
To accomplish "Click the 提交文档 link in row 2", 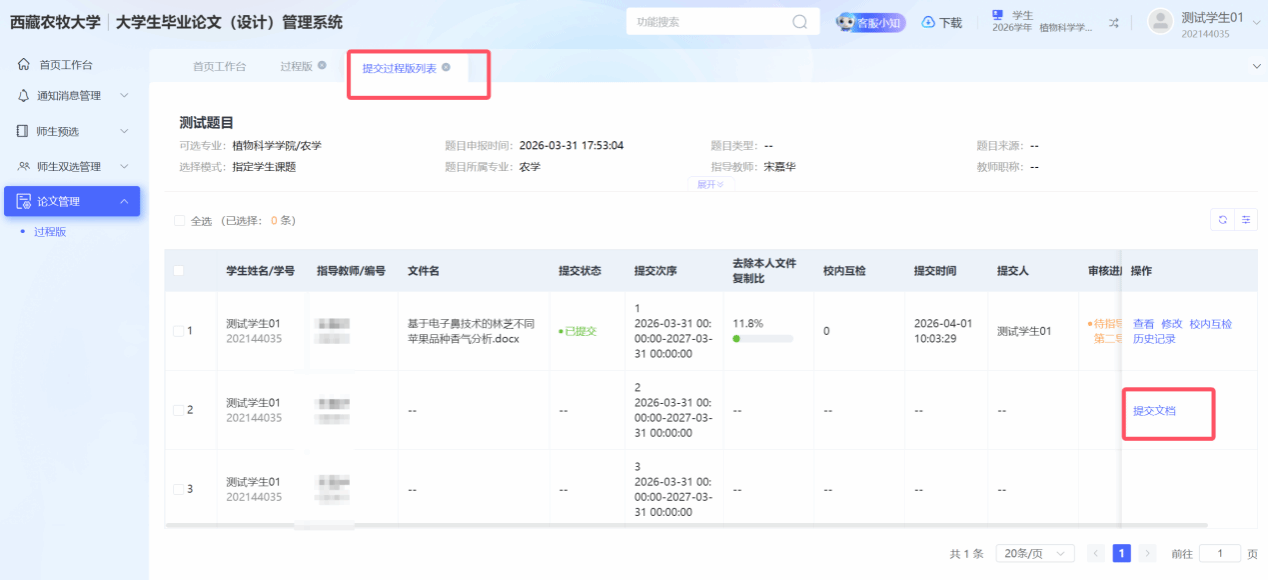I will pos(1154,411).
